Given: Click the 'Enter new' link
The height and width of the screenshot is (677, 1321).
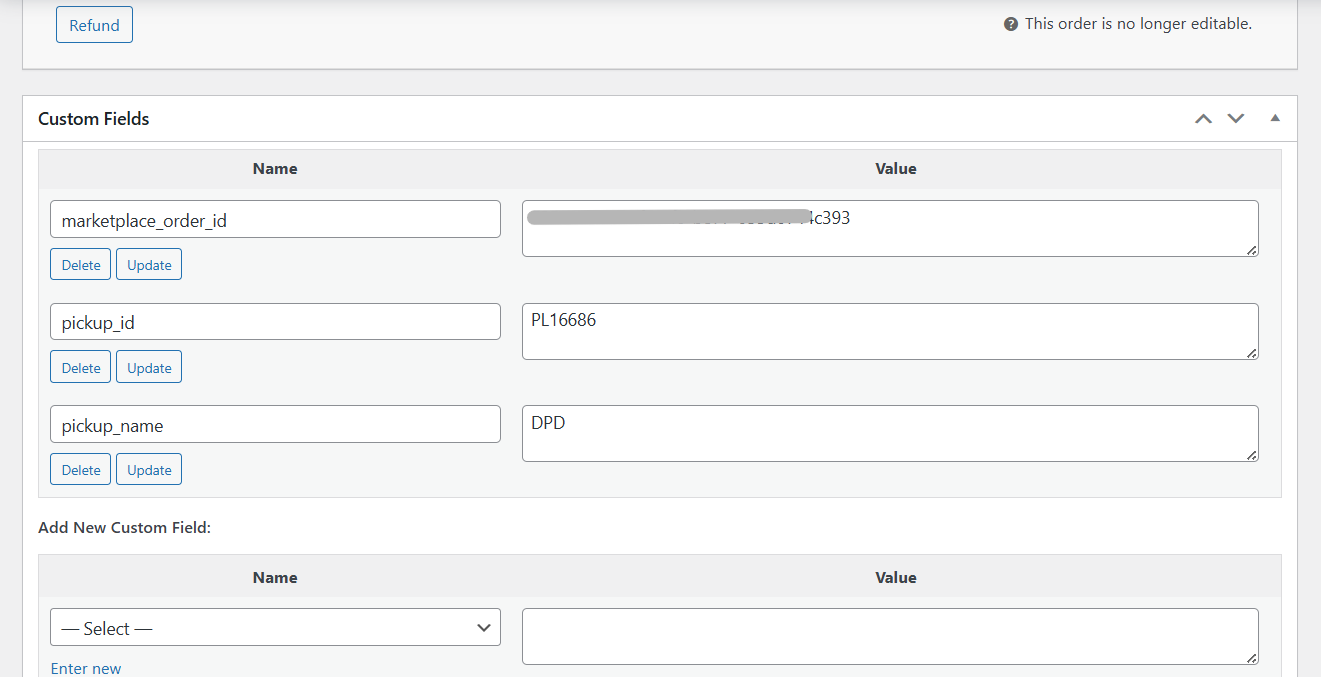Looking at the screenshot, I should pyautogui.click(x=86, y=668).
